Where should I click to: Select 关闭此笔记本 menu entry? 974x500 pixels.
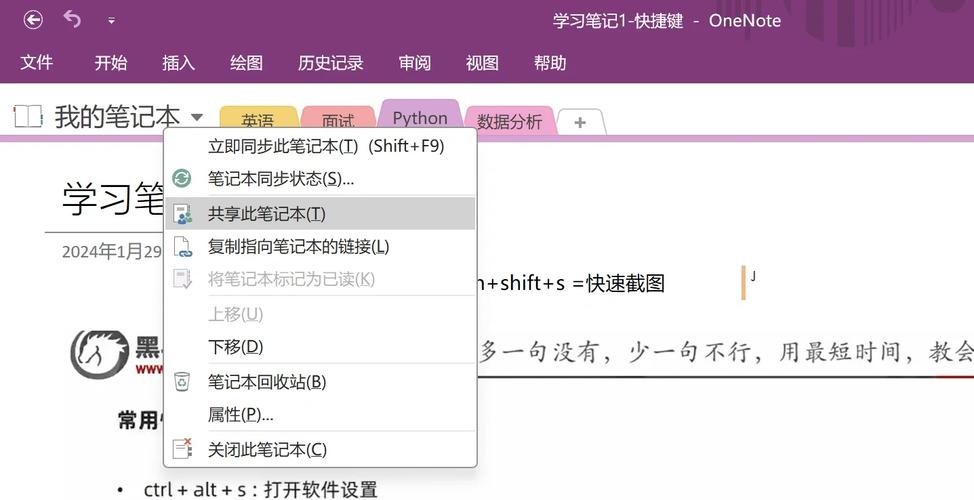(x=321, y=449)
